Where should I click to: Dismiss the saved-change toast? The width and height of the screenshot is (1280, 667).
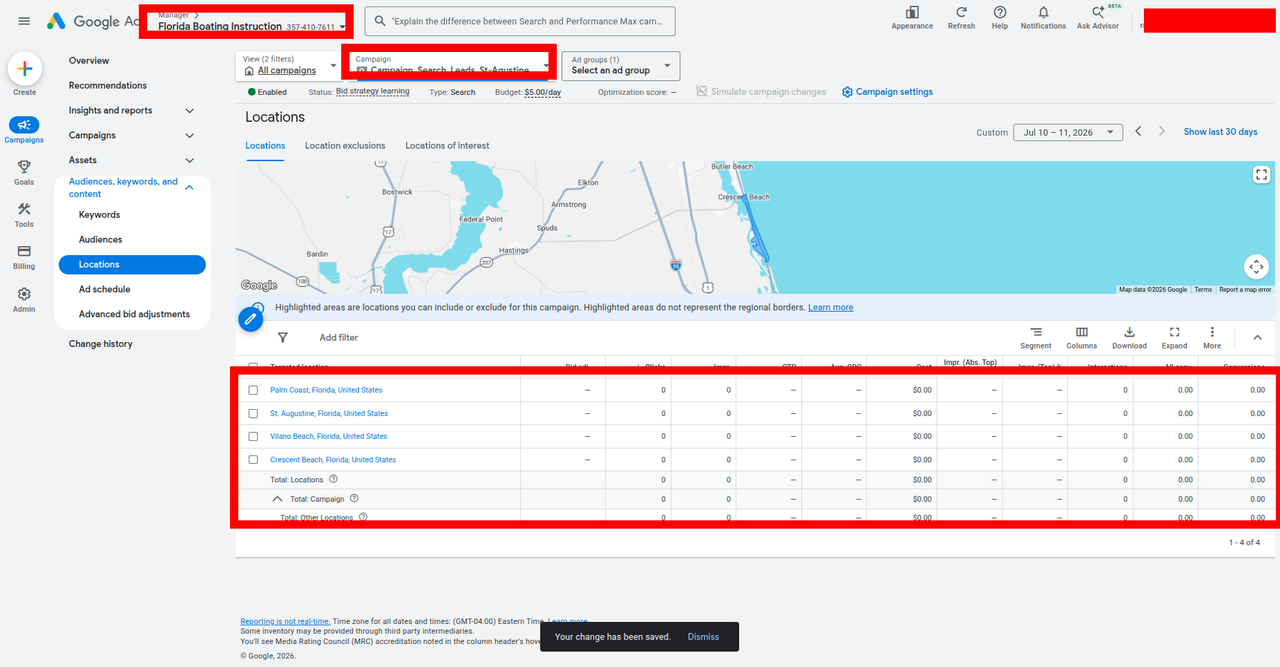click(x=703, y=637)
